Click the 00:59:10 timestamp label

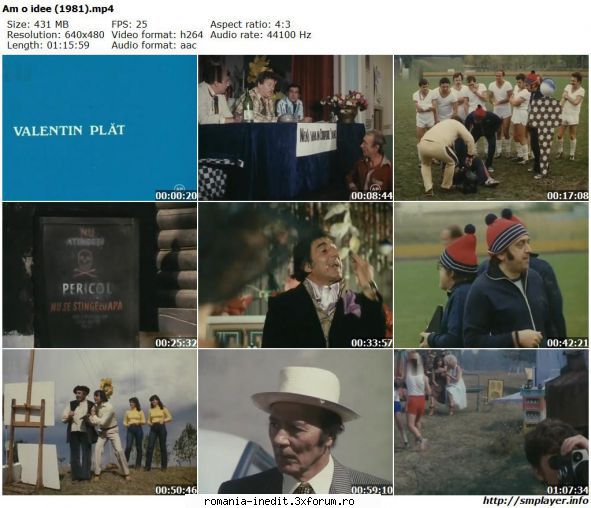372,490
